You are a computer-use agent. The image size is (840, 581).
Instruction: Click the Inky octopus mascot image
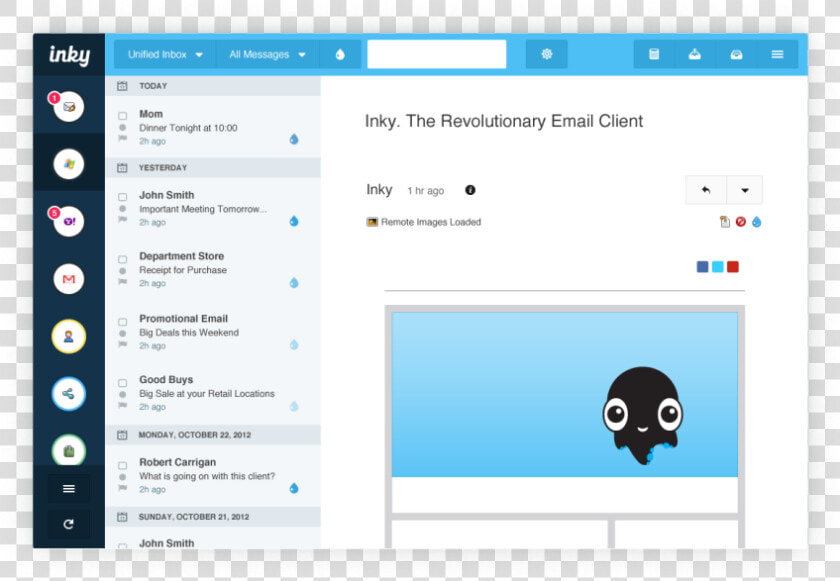[642, 415]
